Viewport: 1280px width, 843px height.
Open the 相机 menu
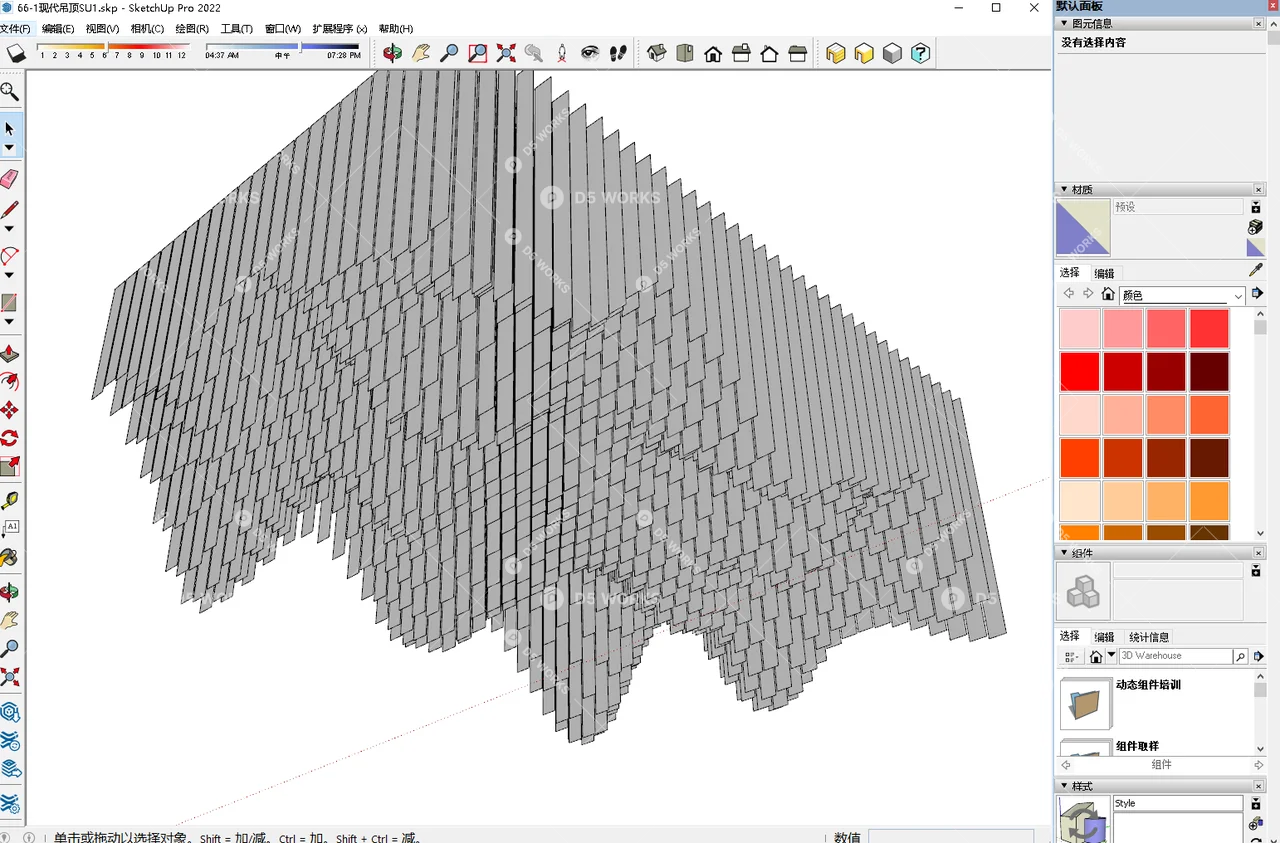pos(146,28)
